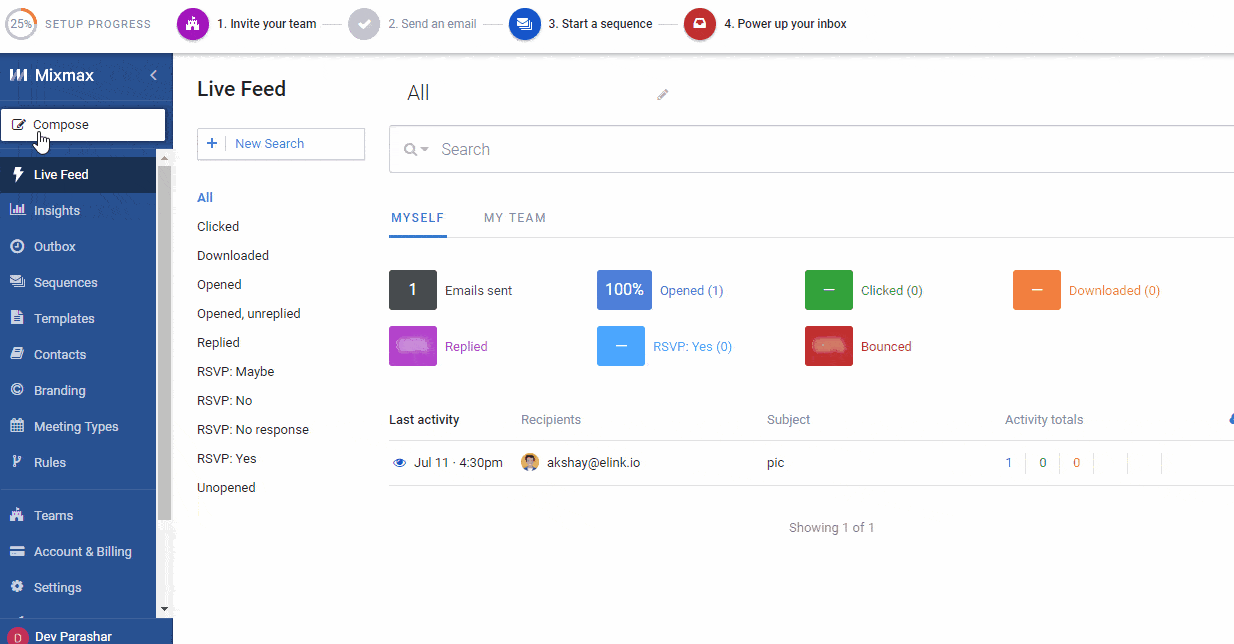Screen dimensions: 1234x644
Task: Select the Opened, unreplied filter
Action: [249, 314]
